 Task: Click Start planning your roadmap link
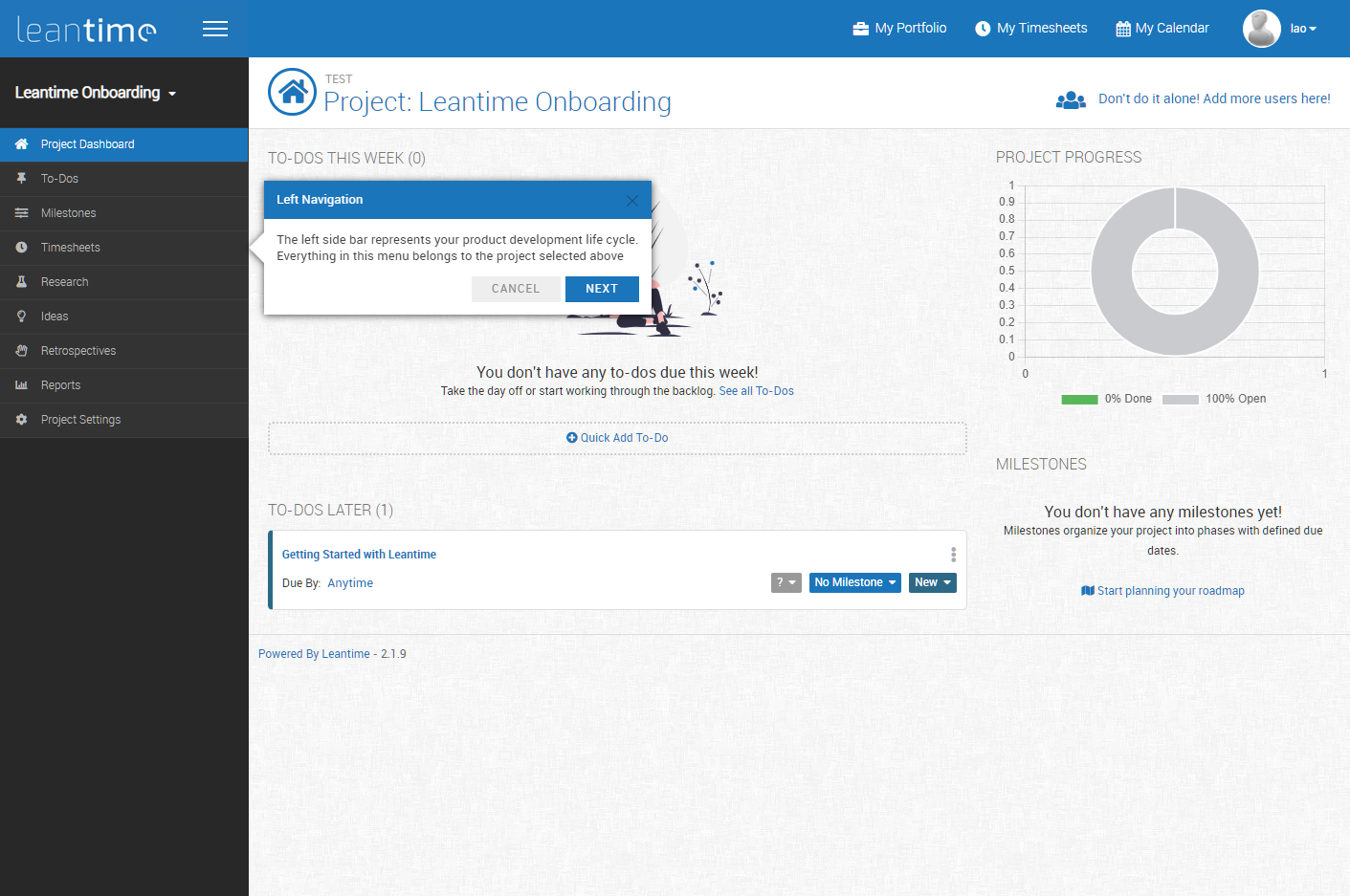(x=1162, y=591)
